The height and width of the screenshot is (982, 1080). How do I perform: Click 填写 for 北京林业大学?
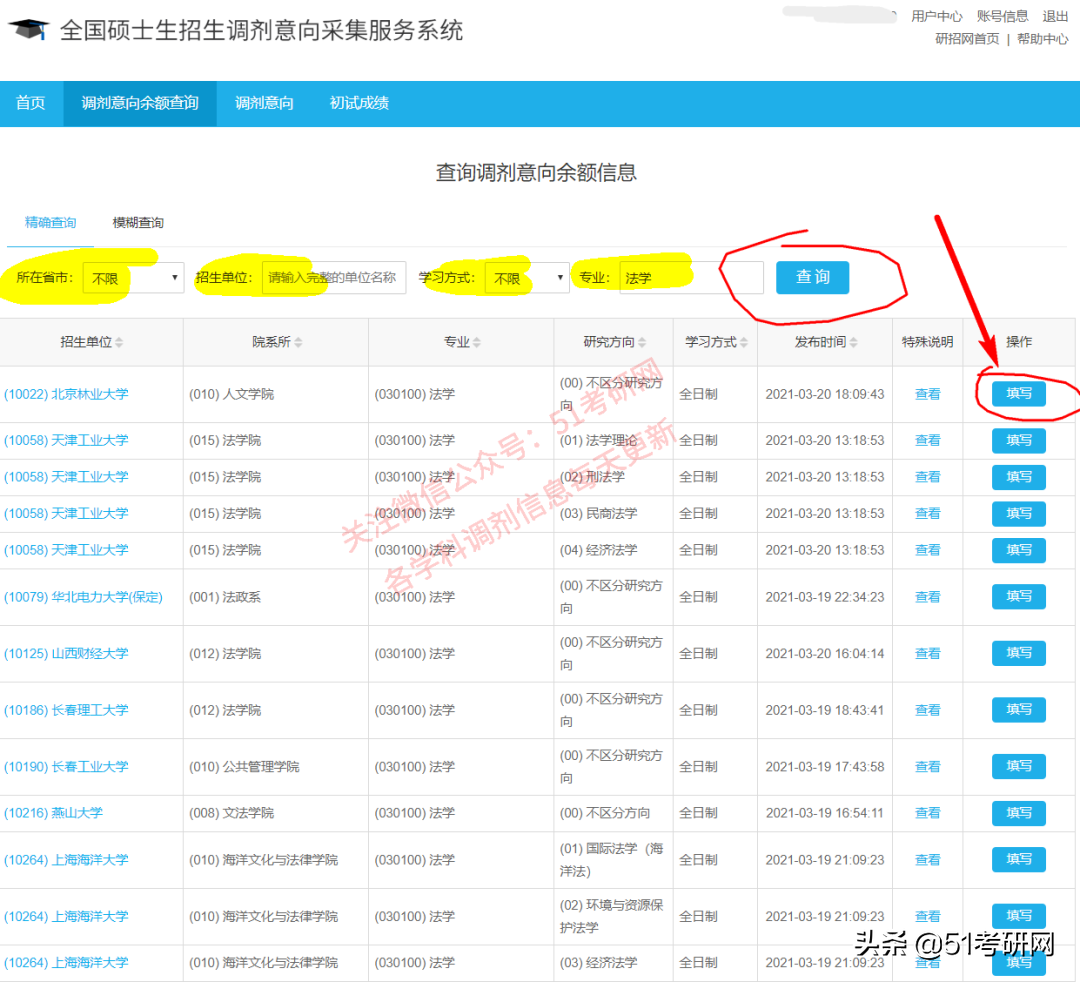[1018, 393]
